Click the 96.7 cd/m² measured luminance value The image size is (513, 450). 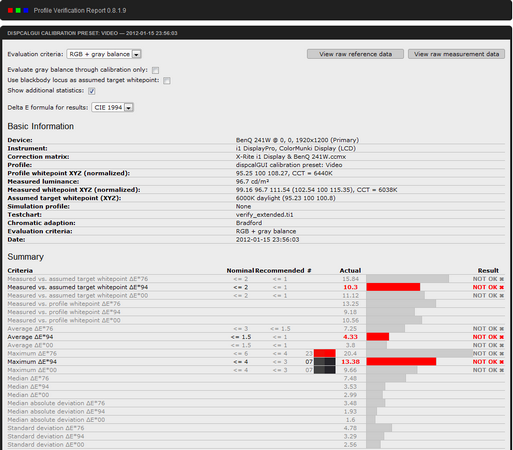tap(252, 181)
